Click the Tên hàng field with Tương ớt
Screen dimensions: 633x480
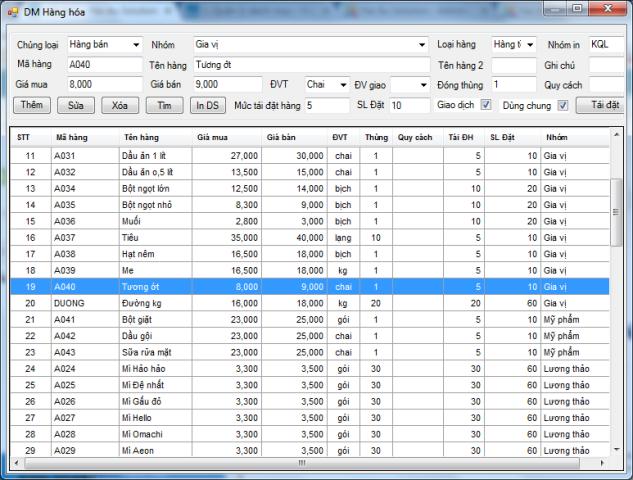312,65
